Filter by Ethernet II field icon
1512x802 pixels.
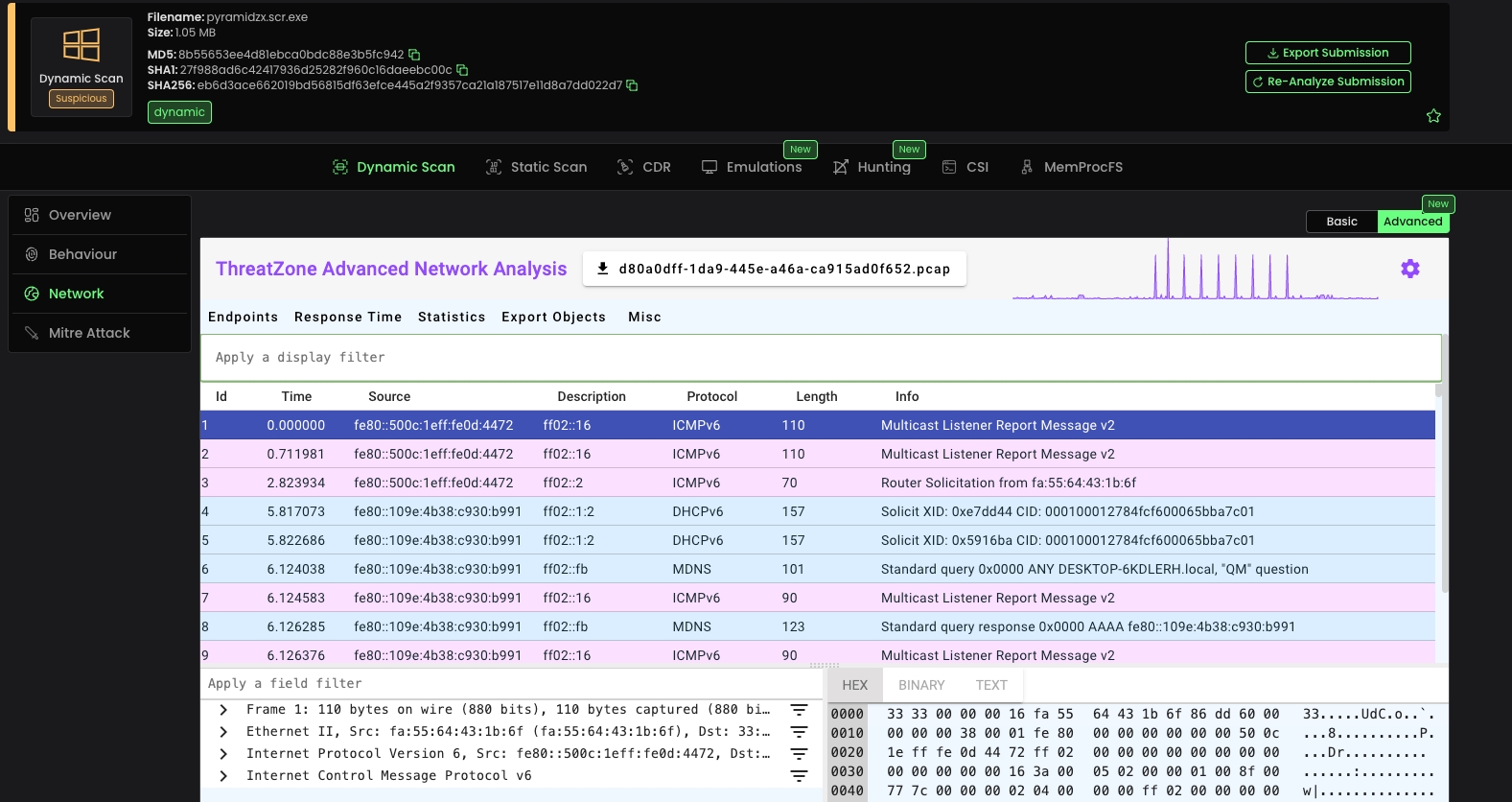(799, 732)
